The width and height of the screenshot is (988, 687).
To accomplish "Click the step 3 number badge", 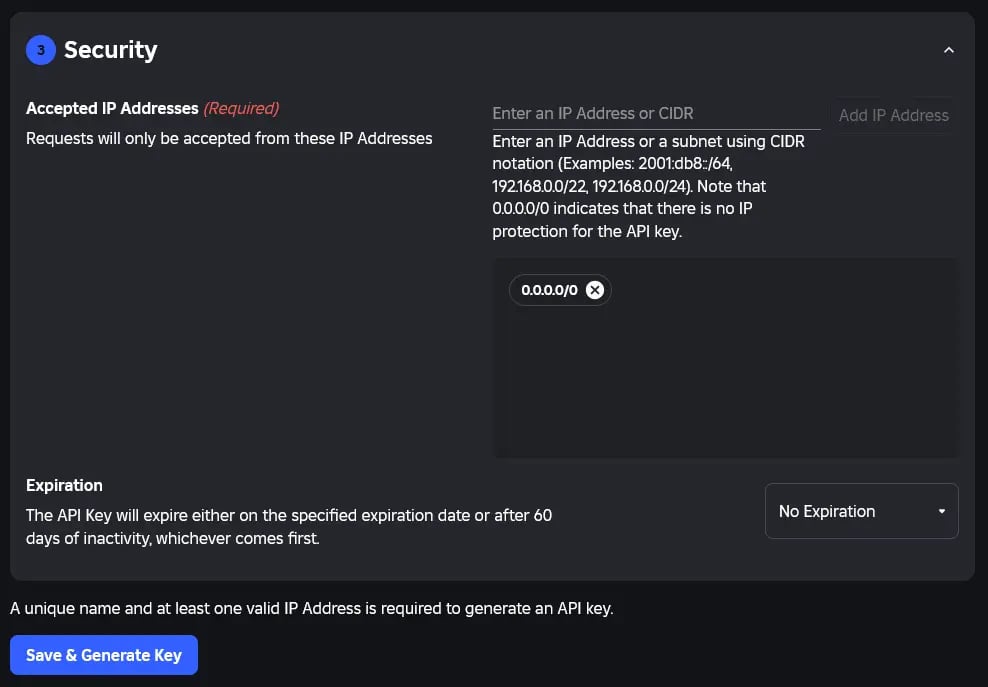I will [41, 50].
